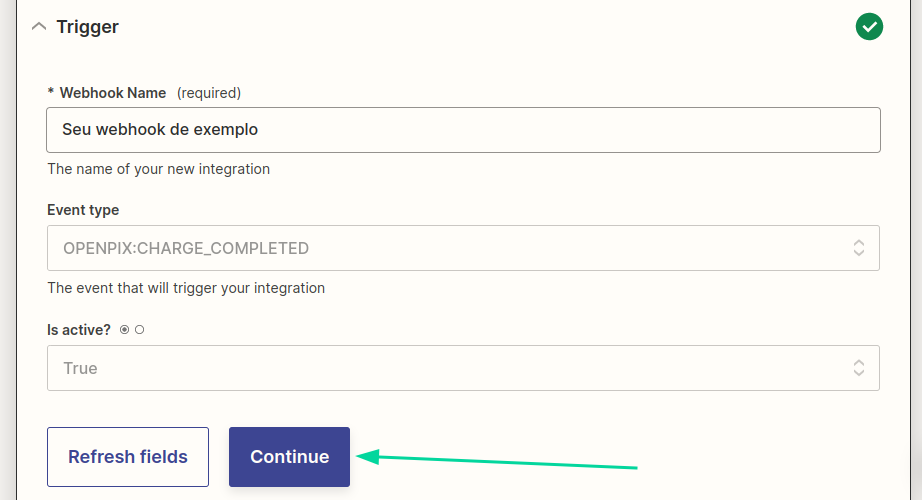Click the Refresh fields button
This screenshot has height=500, width=922.
coord(128,457)
